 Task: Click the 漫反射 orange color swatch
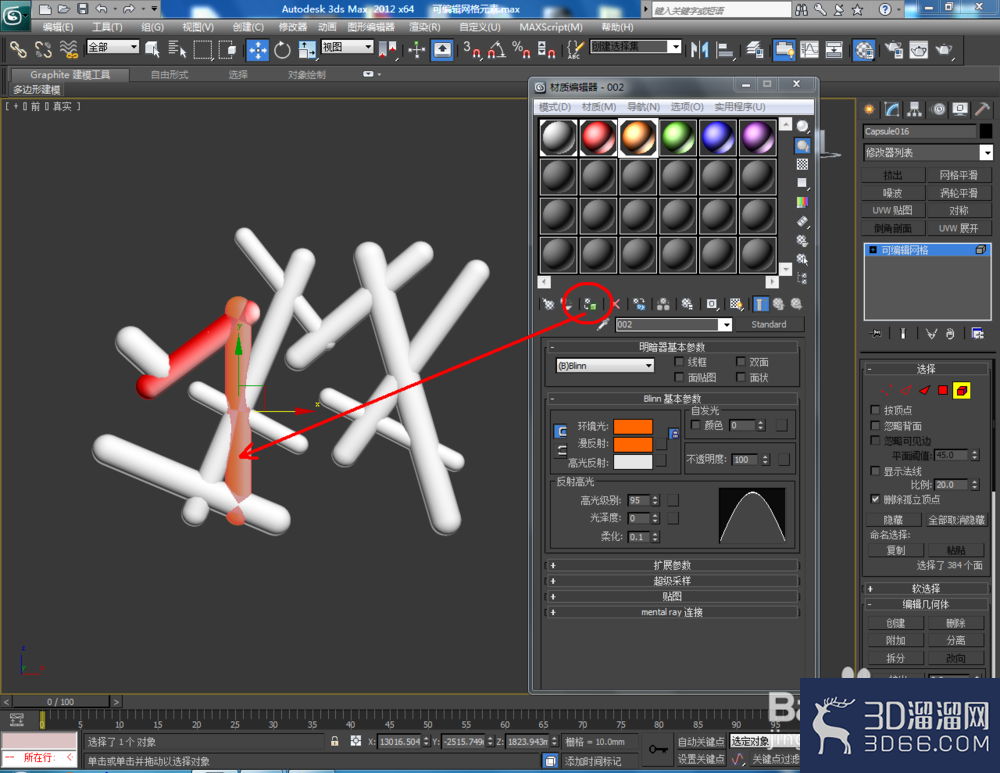coord(633,444)
